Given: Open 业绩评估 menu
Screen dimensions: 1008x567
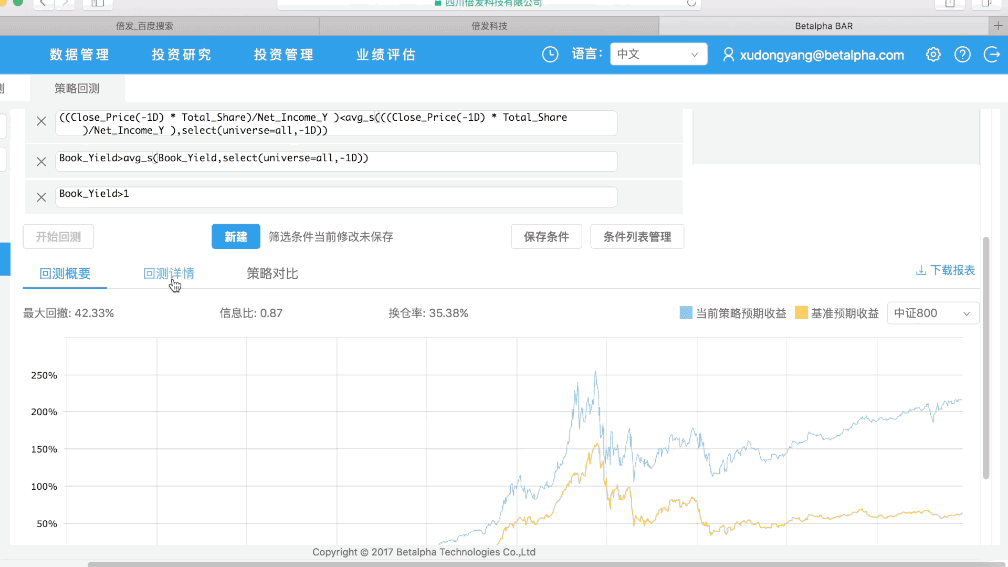Looking at the screenshot, I should point(386,55).
